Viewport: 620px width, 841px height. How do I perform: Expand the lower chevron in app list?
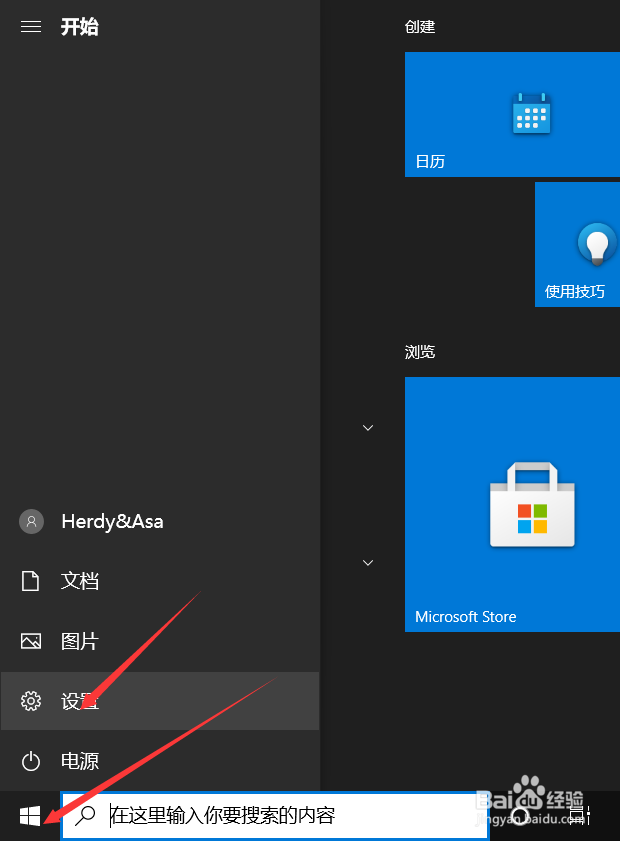click(368, 563)
